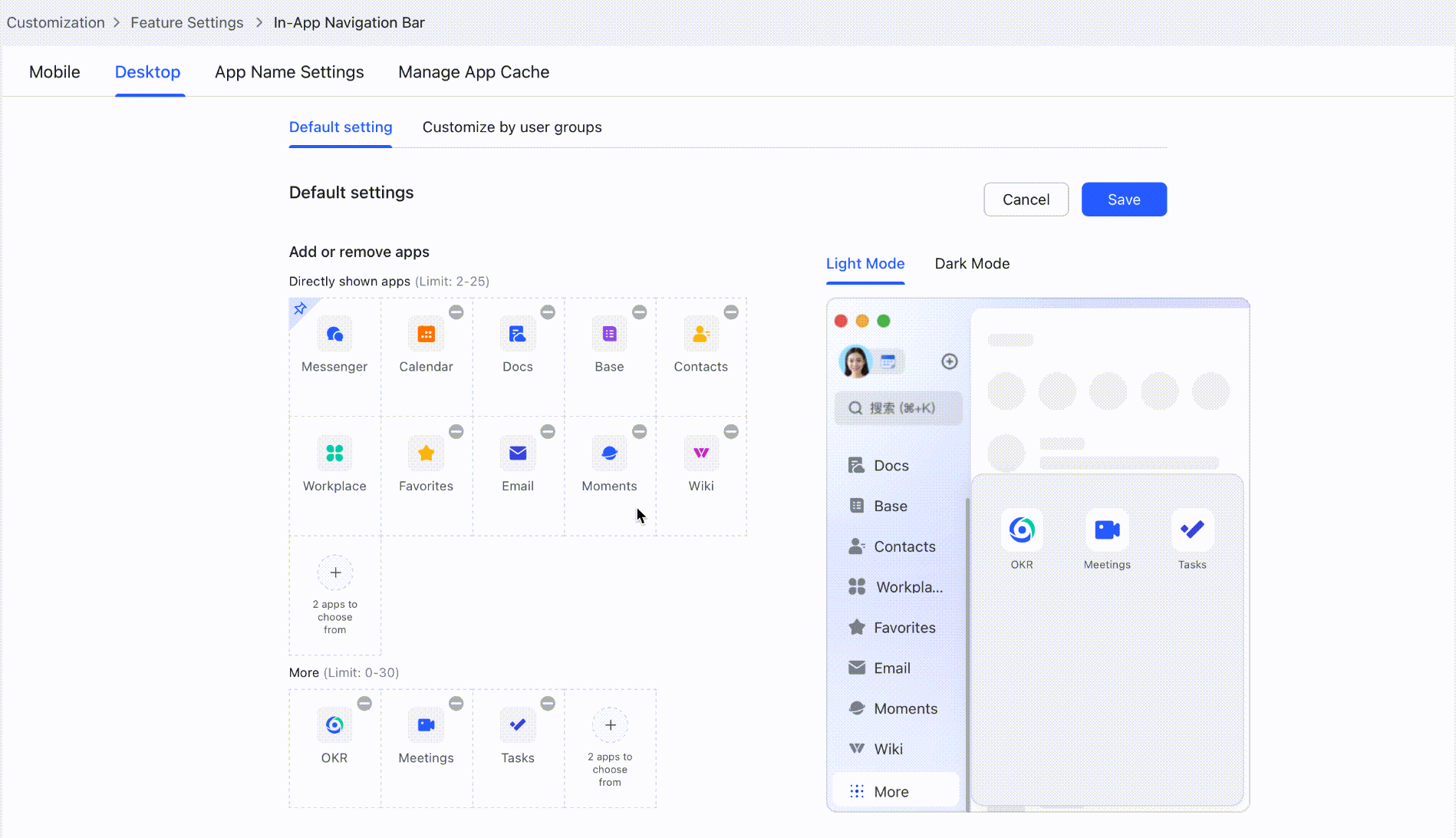This screenshot has height=838, width=1456.
Task: Click the plus to add apps to More
Action: (x=609, y=724)
